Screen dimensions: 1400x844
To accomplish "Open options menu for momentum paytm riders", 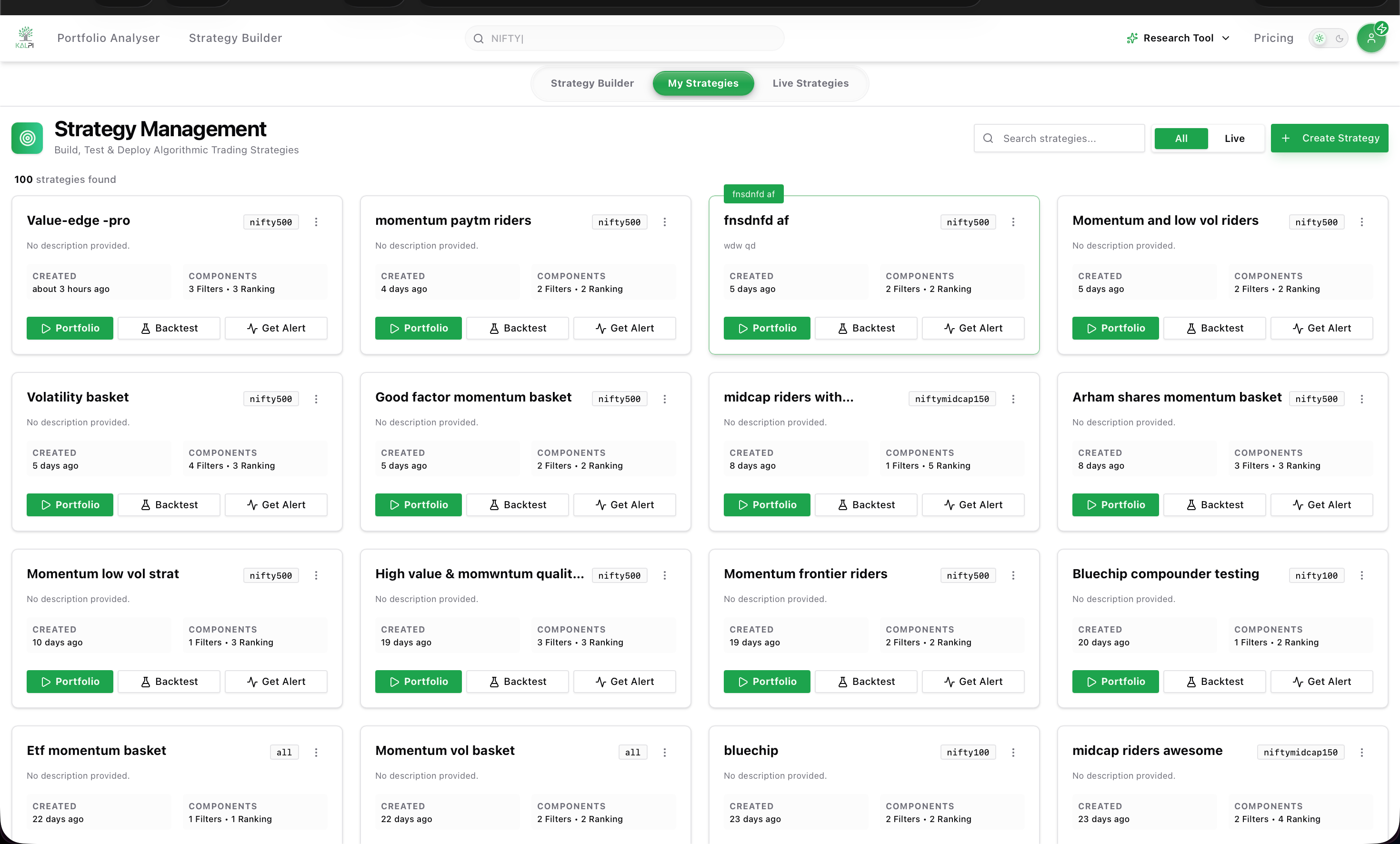I will coord(665,221).
